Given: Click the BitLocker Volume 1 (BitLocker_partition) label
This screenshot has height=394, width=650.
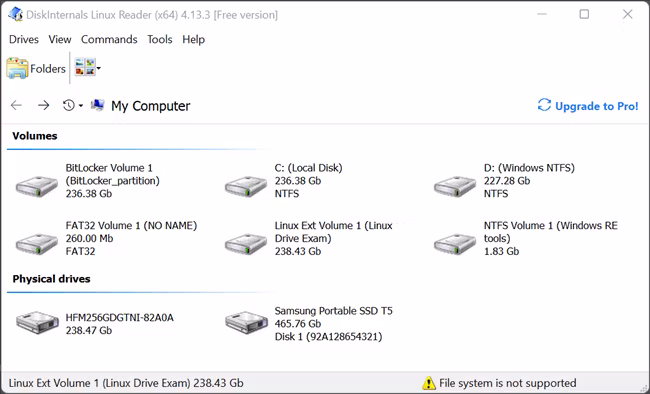Looking at the screenshot, I should coord(113,174).
